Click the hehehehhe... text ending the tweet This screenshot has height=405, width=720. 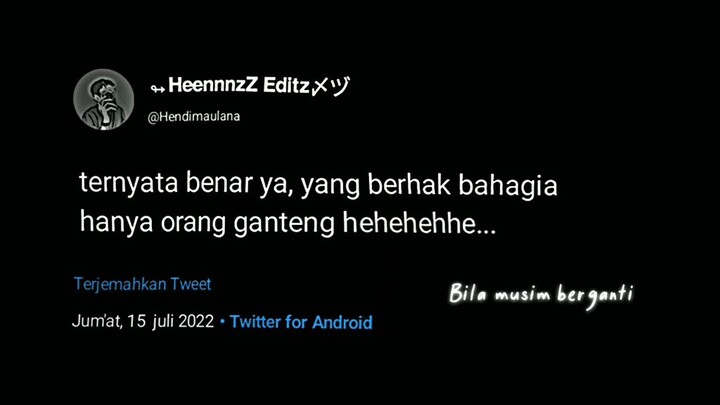click(x=419, y=223)
